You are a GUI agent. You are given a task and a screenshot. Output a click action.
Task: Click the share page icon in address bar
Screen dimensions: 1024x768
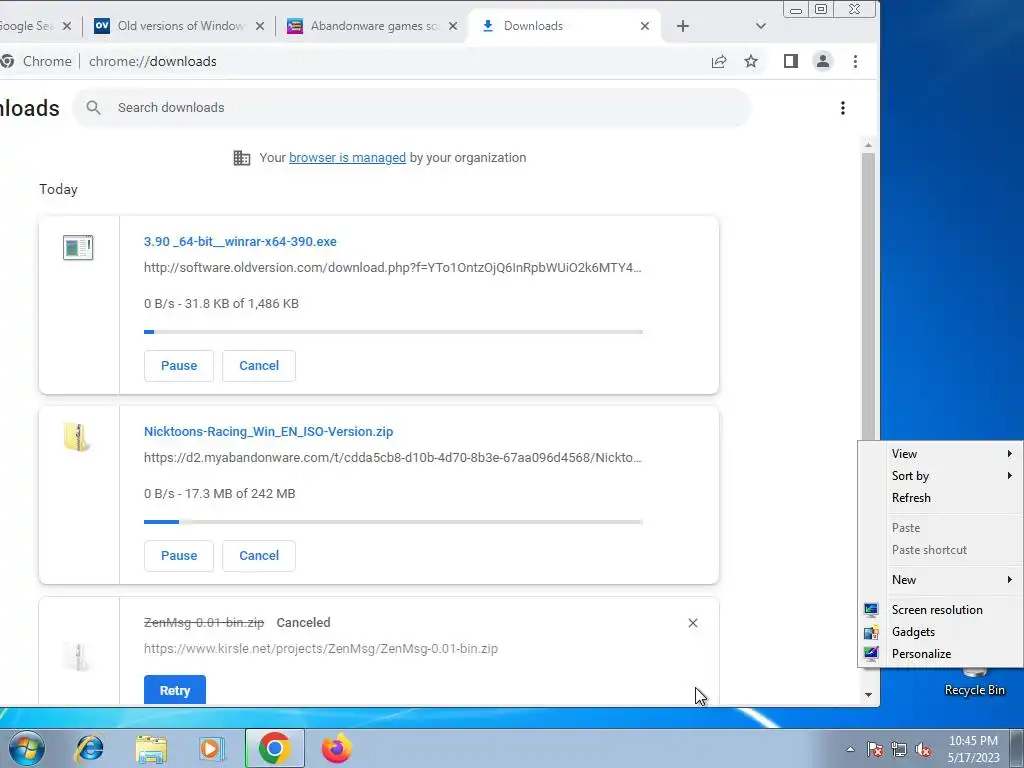(718, 61)
